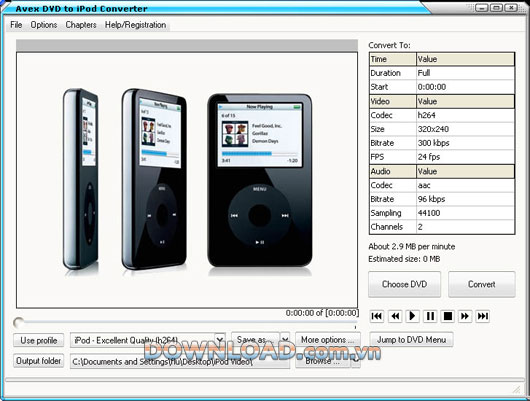The width and height of the screenshot is (530, 401).
Task: Click the audio Codec value aac
Action: [465, 185]
